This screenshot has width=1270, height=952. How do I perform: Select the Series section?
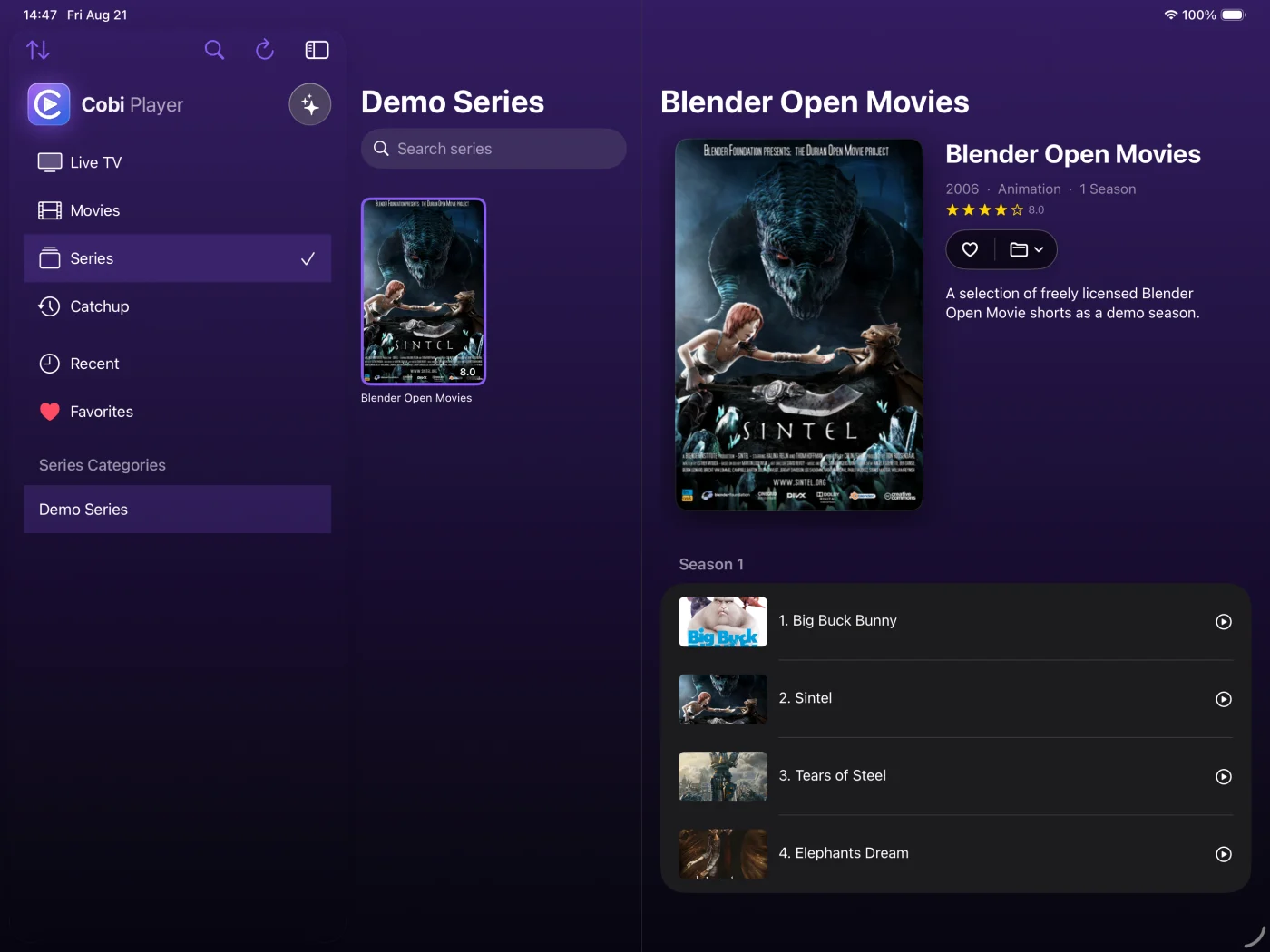coord(178,258)
